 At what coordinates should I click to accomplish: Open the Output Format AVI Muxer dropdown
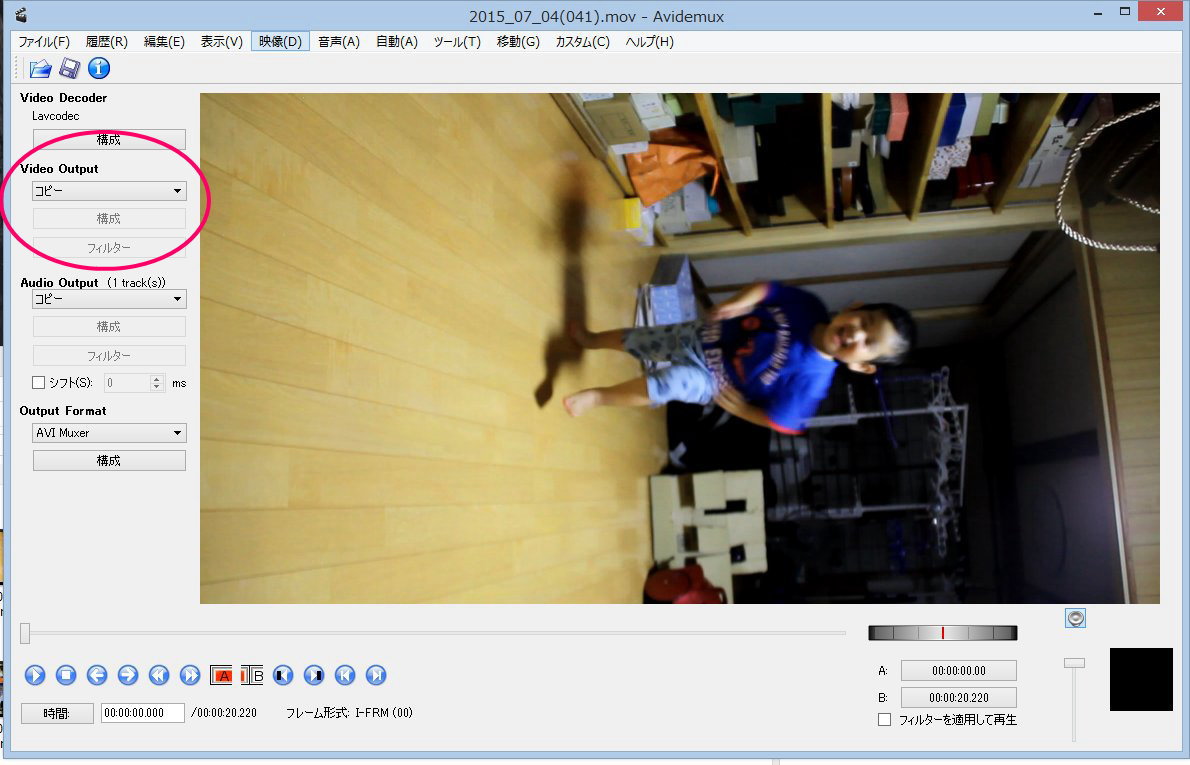point(109,433)
